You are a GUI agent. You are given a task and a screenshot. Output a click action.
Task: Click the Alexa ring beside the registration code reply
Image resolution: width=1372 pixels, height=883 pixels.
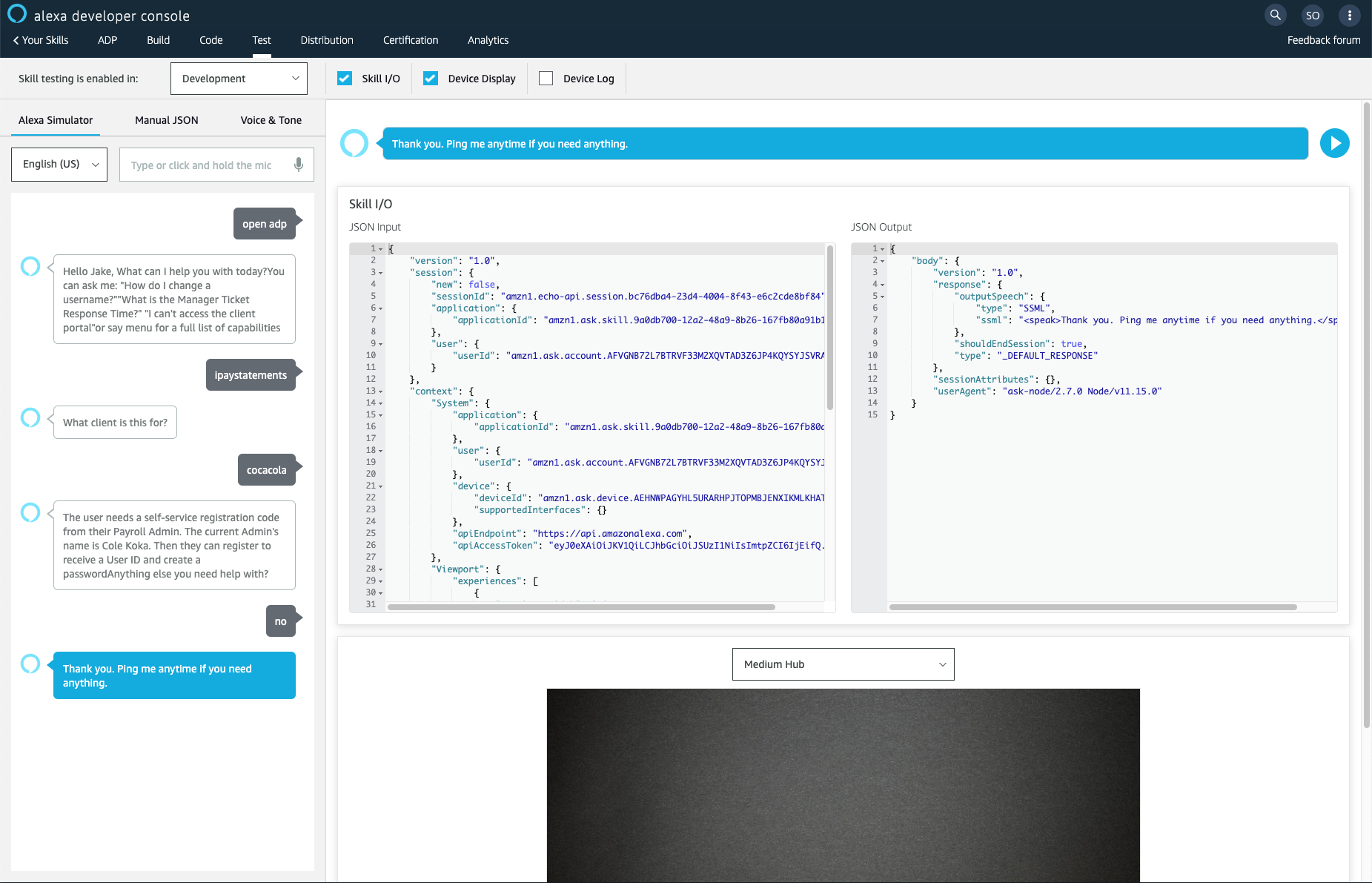30,512
